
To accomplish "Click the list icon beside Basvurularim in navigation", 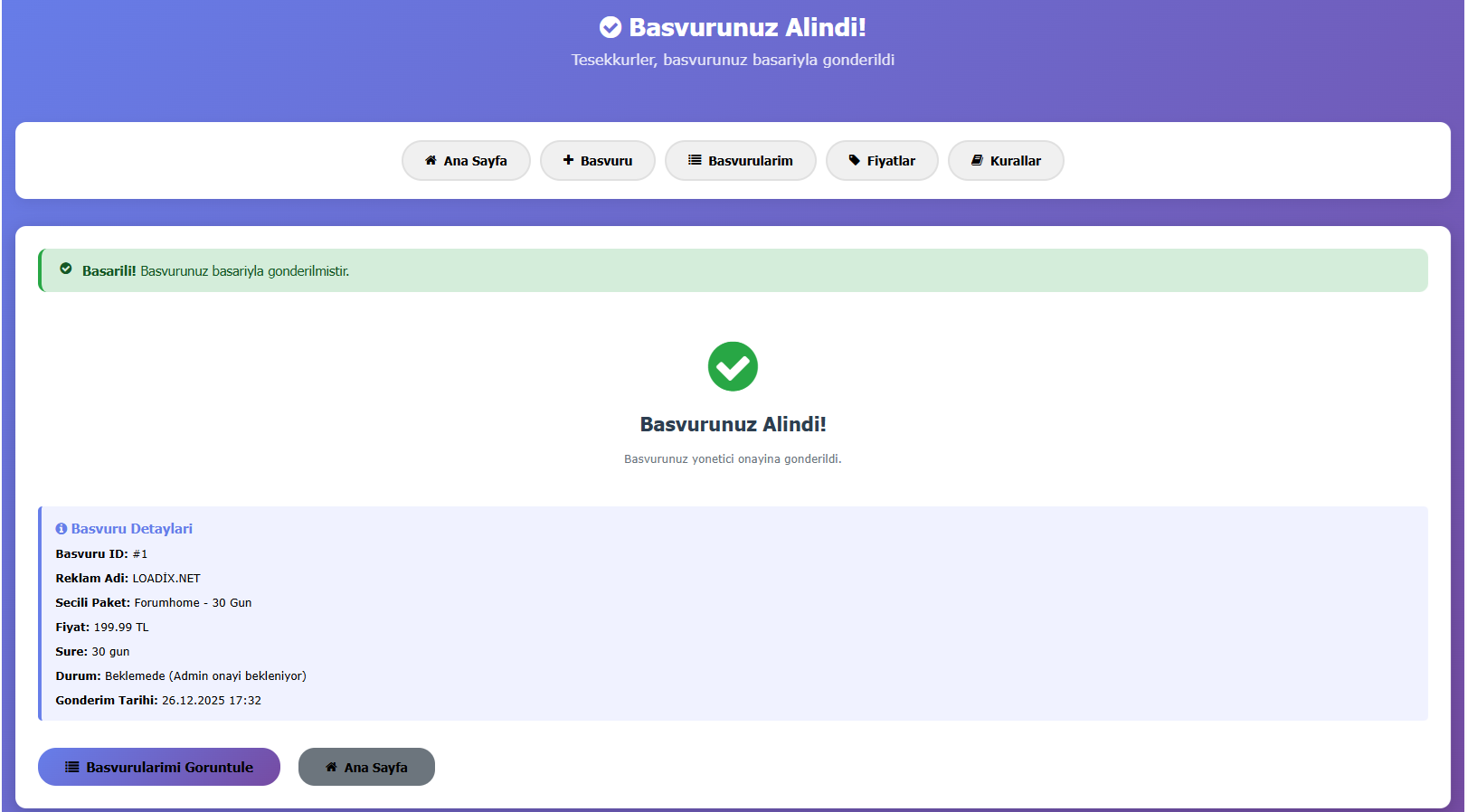I will pyautogui.click(x=695, y=160).
